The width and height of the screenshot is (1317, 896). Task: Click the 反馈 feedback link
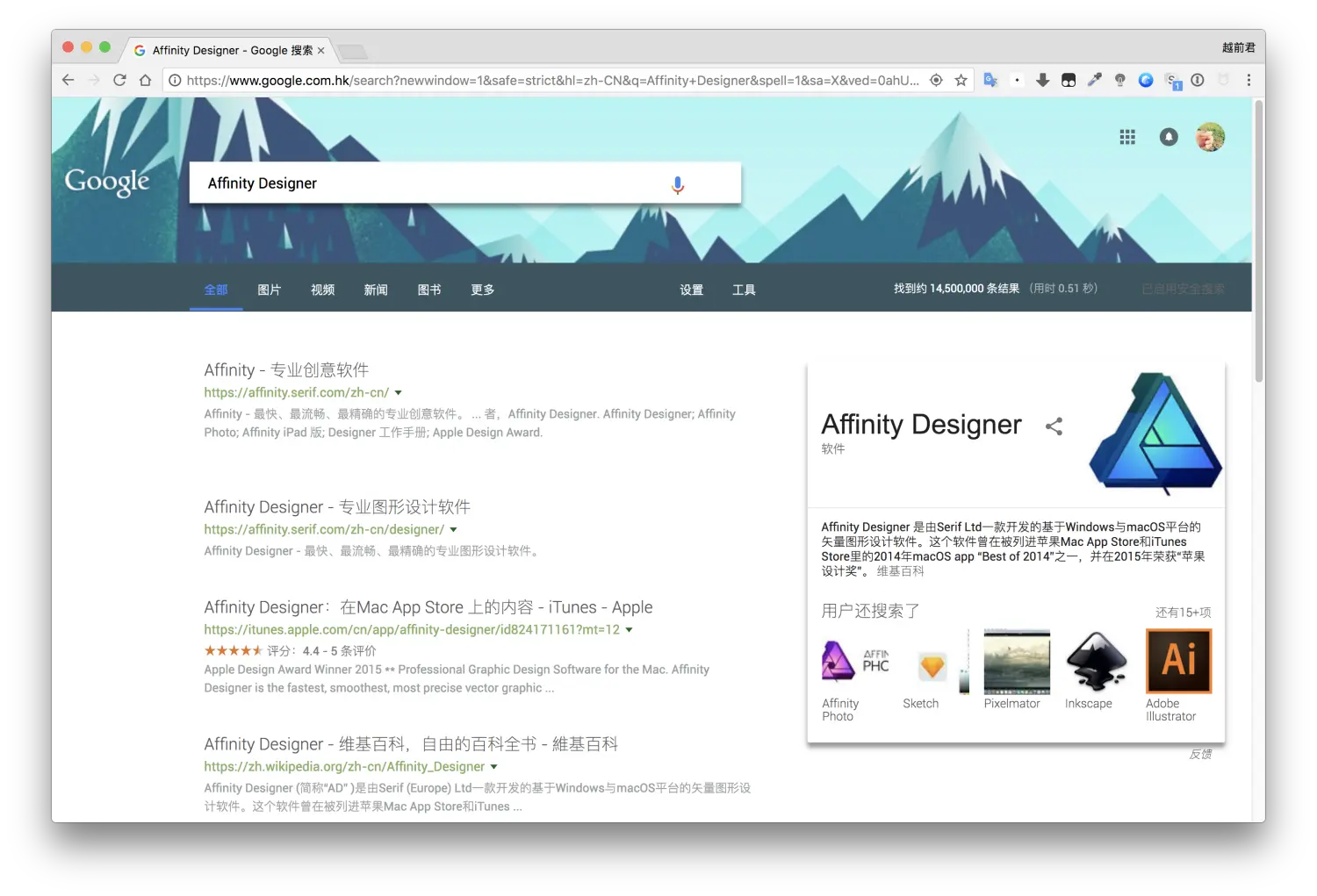click(1200, 754)
